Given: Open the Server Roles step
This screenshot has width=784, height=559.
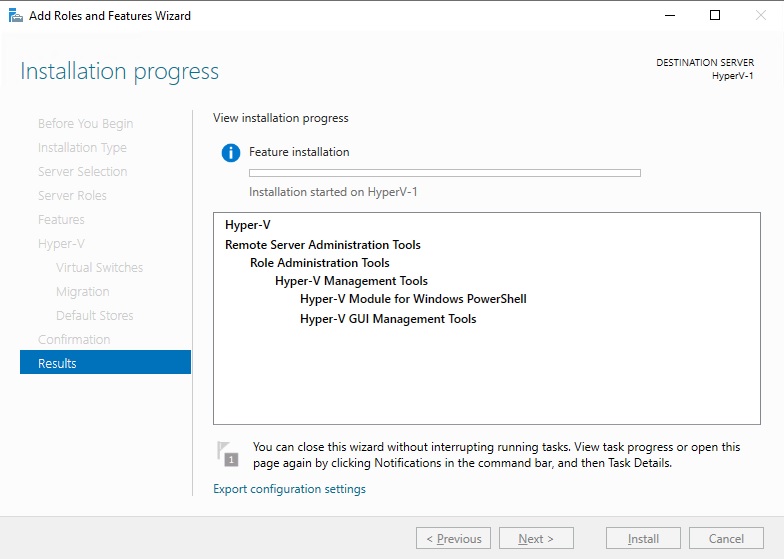Looking at the screenshot, I should 72,196.
